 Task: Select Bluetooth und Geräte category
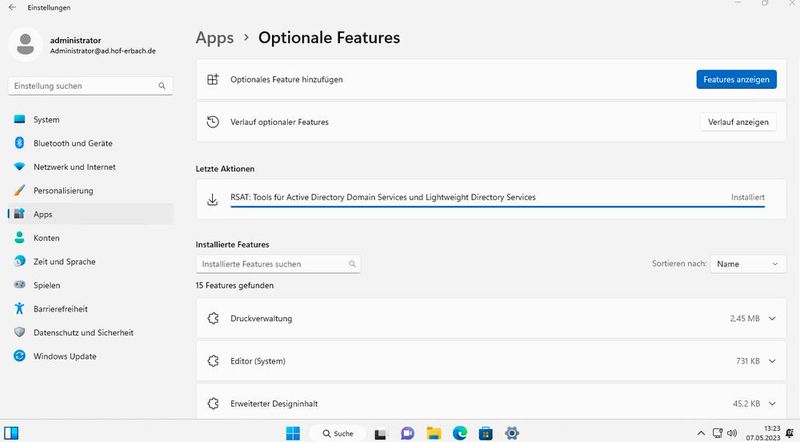pos(90,143)
